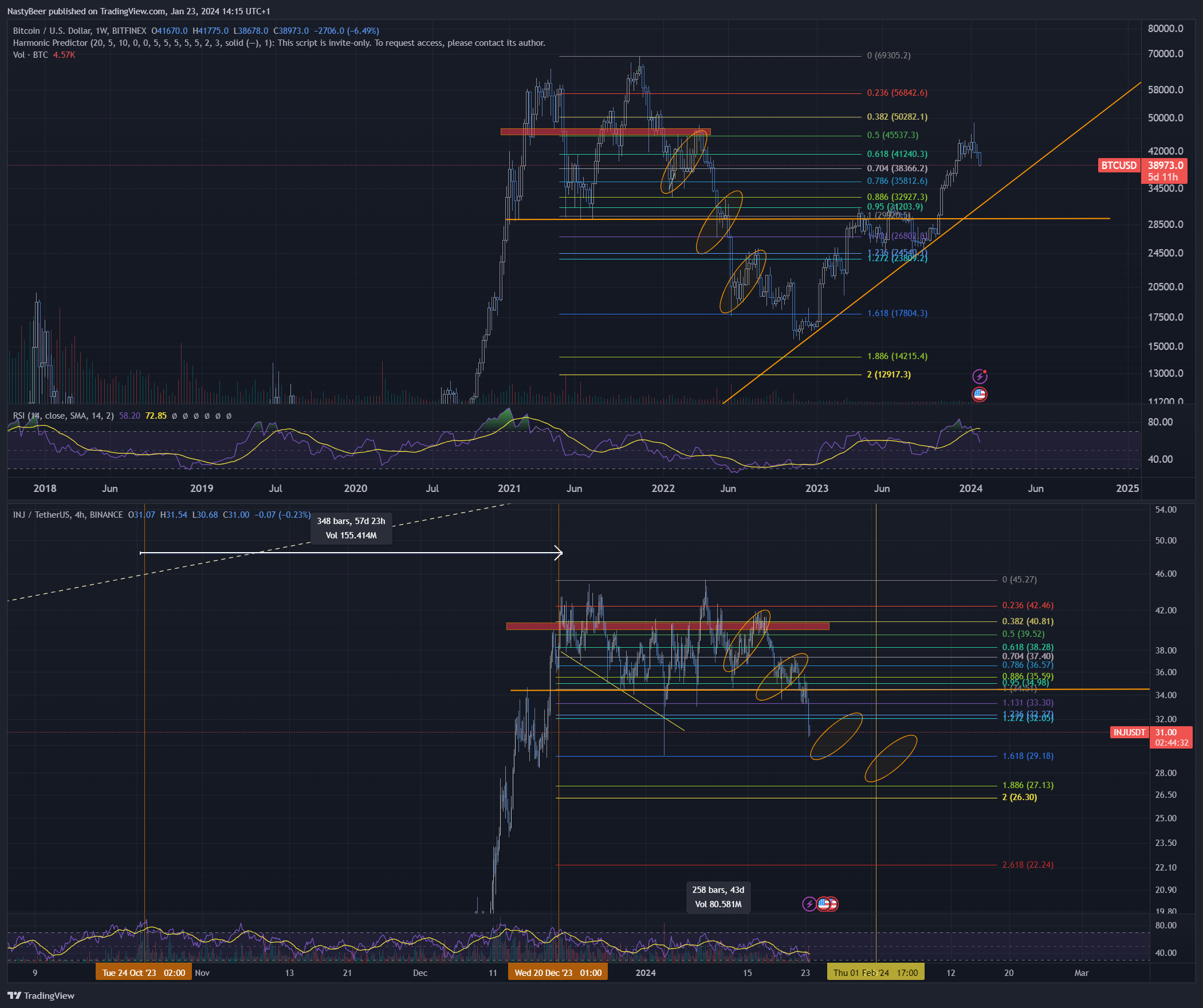This screenshot has width=1203, height=1008.
Task: Click the Mar label on INJ time axis
Action: [1081, 972]
